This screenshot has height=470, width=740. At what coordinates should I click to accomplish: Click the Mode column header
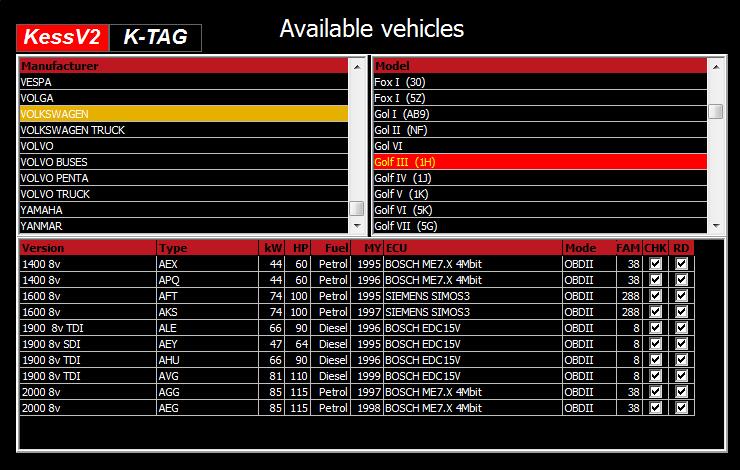(x=589, y=248)
